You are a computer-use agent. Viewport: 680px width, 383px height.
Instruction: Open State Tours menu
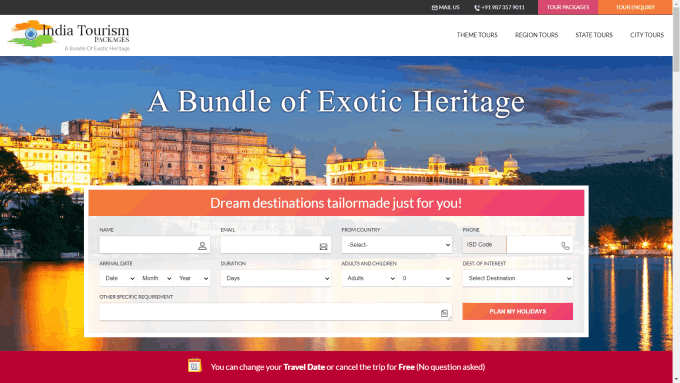(x=594, y=35)
